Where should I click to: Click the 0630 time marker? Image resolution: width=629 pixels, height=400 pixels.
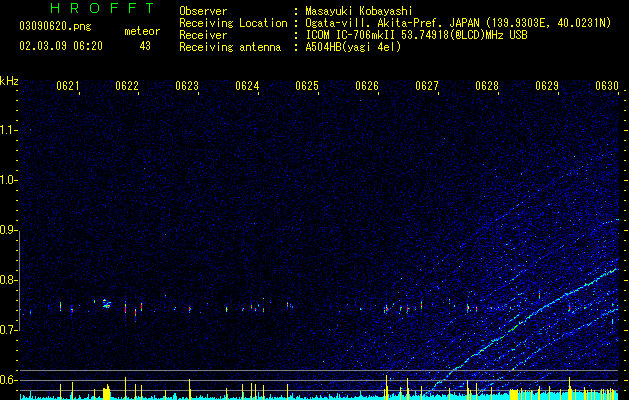click(607, 86)
